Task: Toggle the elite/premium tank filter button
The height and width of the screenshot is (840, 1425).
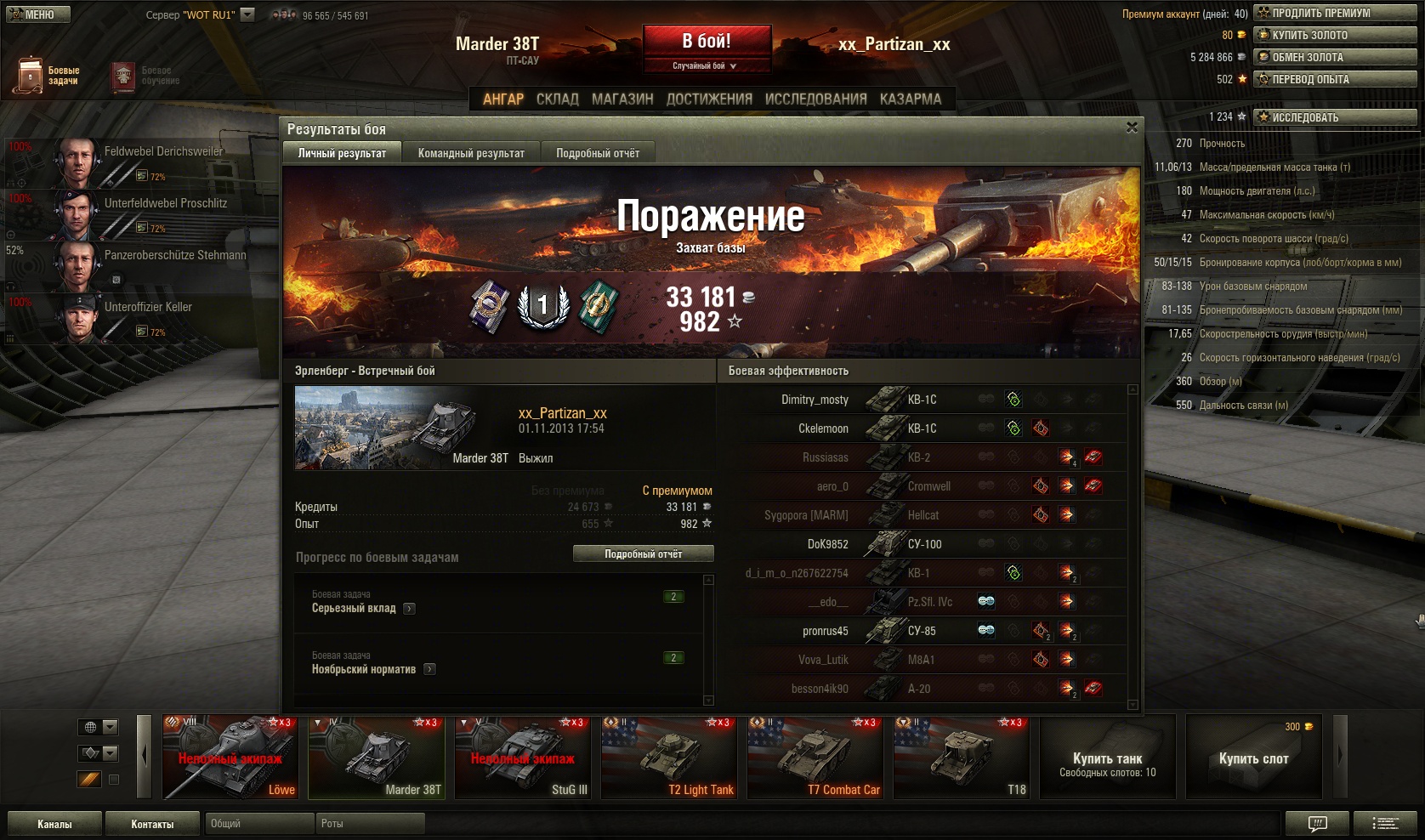Action: [x=89, y=779]
